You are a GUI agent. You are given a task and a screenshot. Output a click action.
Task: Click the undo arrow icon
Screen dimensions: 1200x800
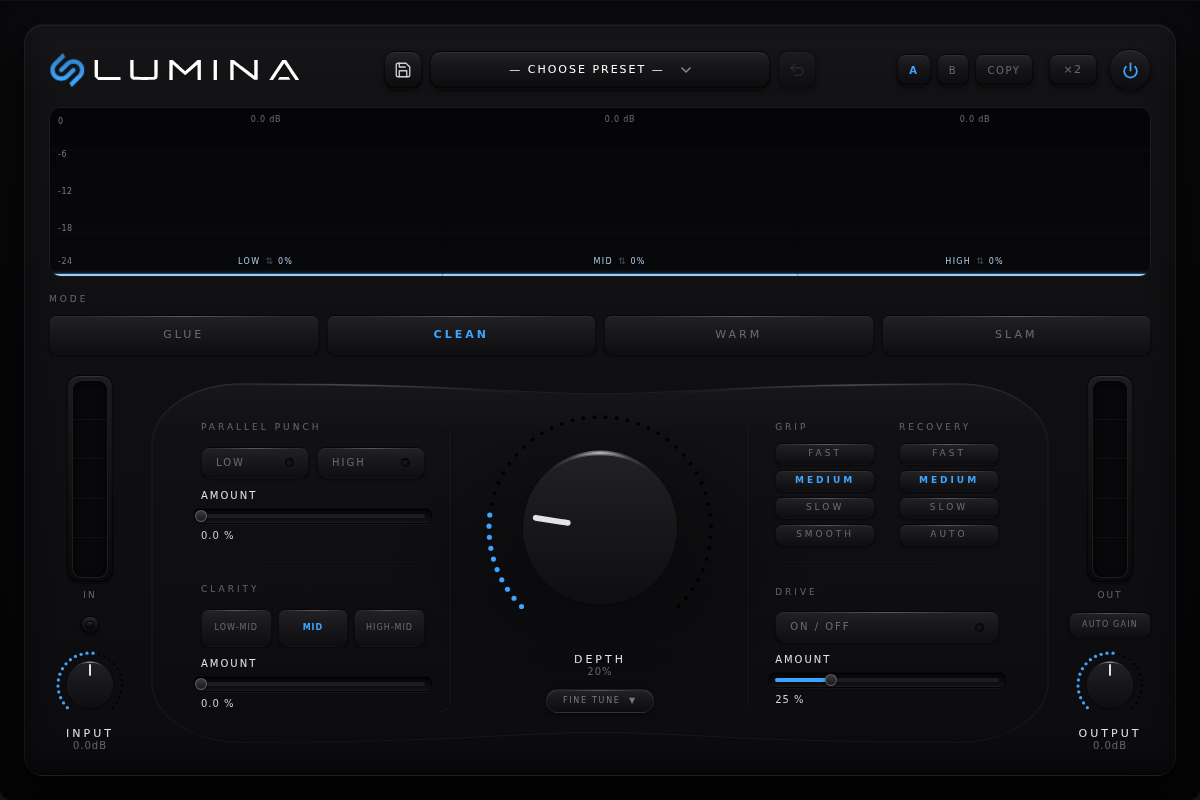797,70
